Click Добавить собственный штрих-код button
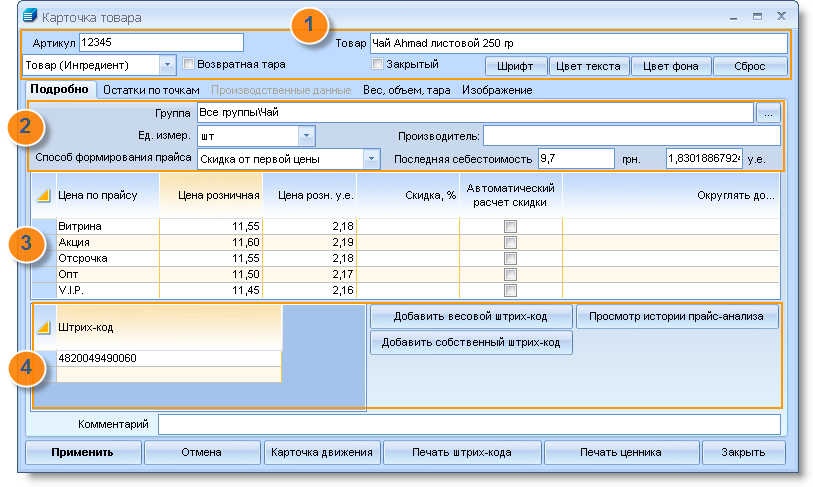Image resolution: width=813 pixels, height=487 pixels. (x=471, y=342)
